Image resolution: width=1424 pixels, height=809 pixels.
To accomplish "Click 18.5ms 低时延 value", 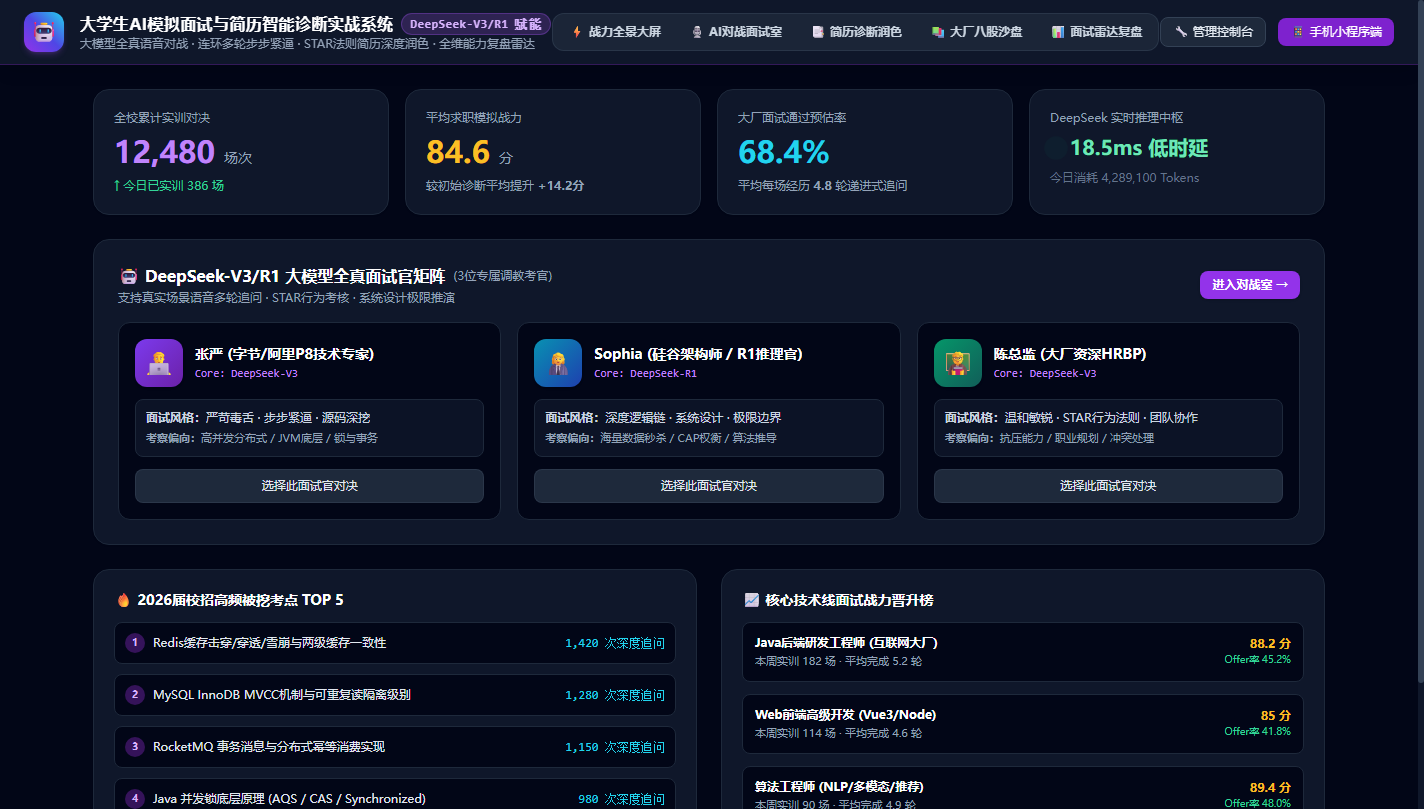I will click(1139, 149).
